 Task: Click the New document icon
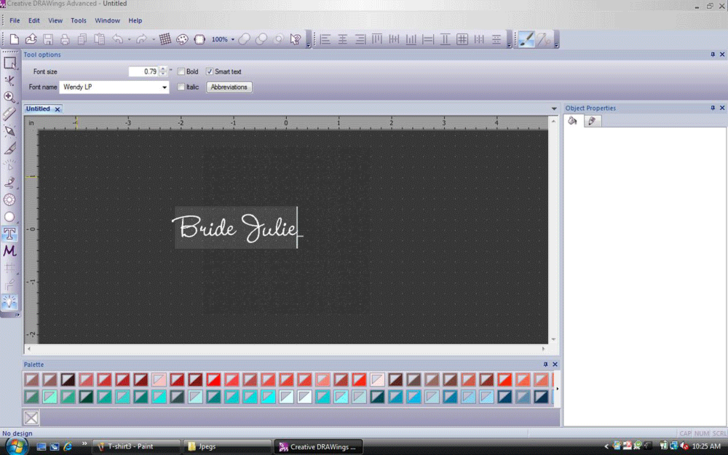14,40
